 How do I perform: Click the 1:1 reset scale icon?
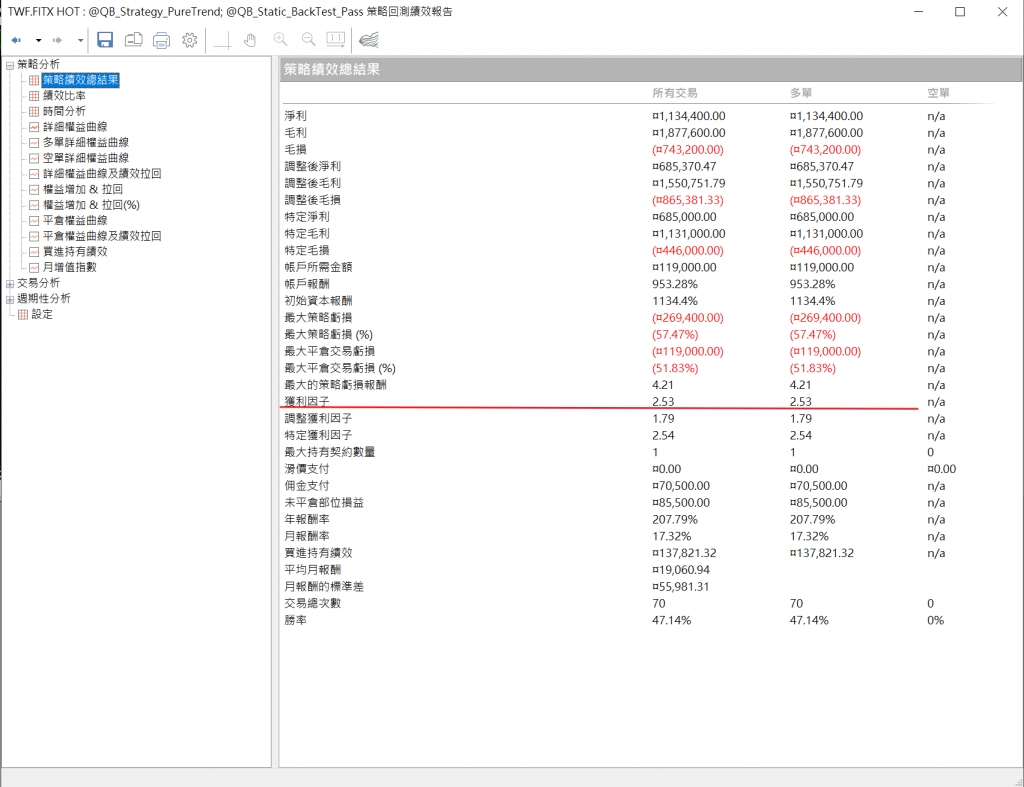pos(336,40)
